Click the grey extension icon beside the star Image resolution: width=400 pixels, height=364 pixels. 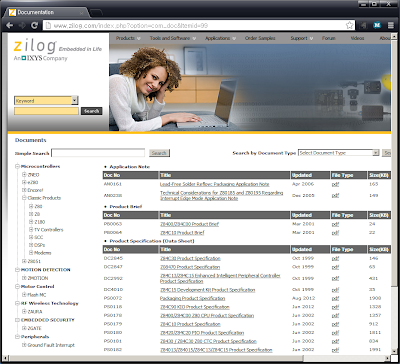tap(364, 25)
